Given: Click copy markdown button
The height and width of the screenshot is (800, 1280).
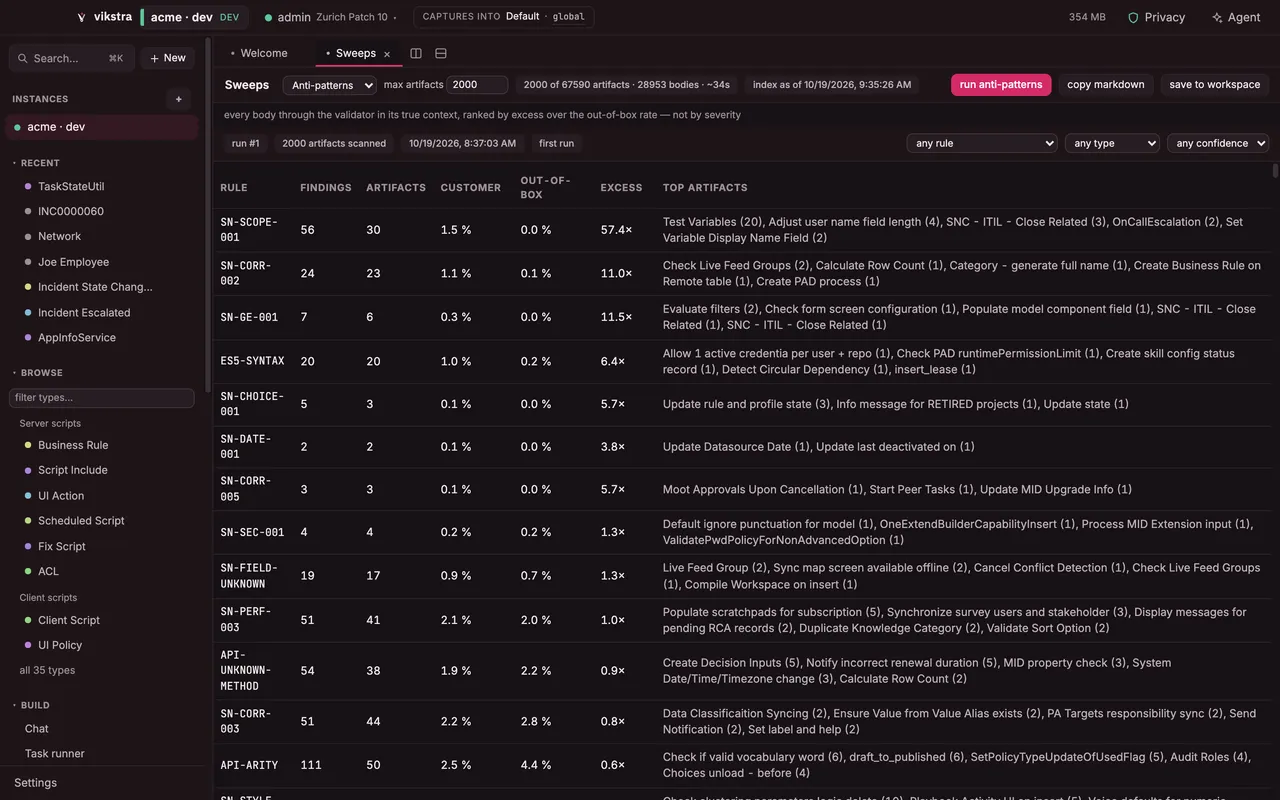Looking at the screenshot, I should point(1106,85).
